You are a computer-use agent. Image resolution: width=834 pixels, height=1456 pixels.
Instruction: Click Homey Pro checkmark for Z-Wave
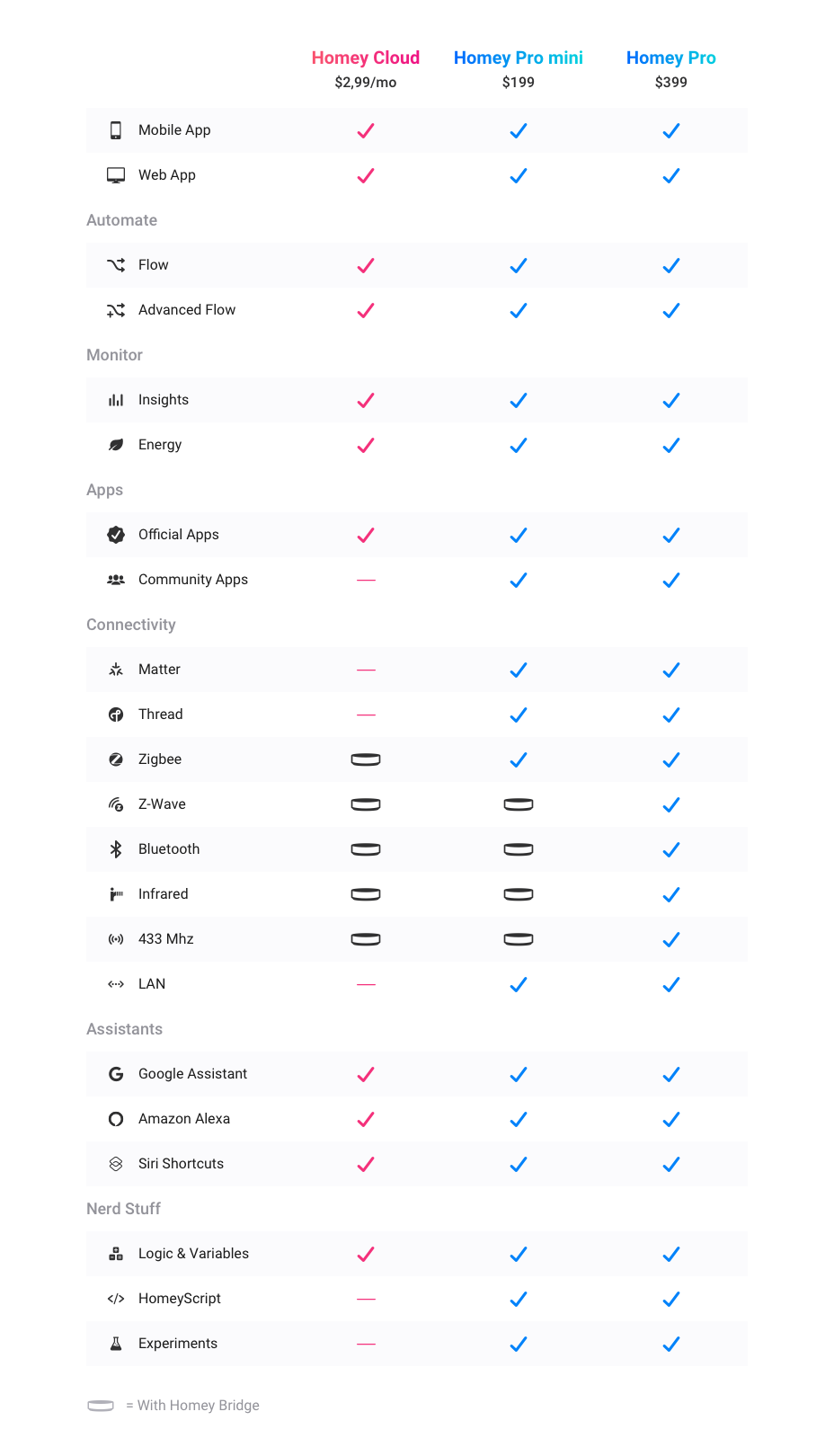click(x=671, y=804)
